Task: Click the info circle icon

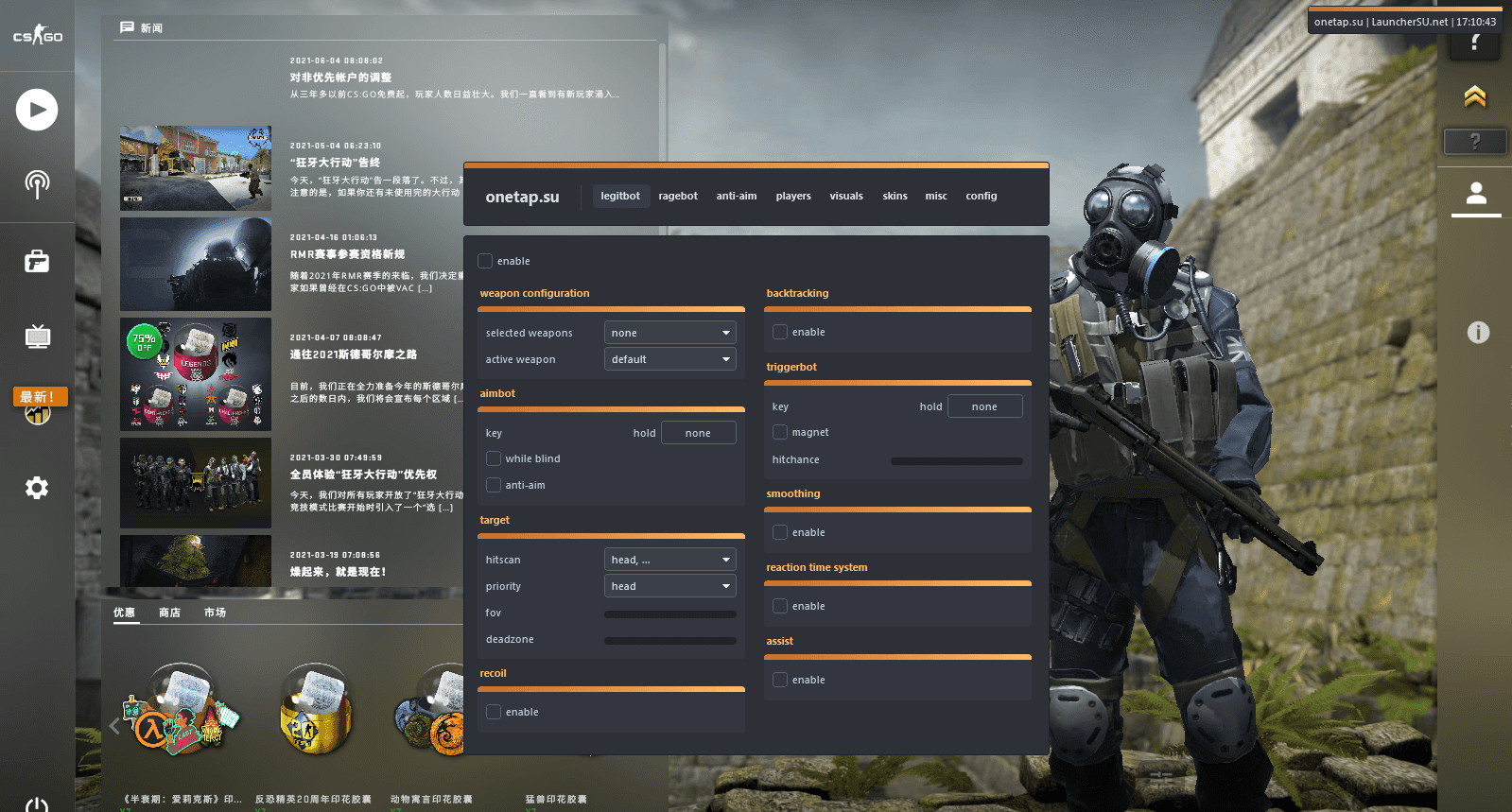Action: [x=1478, y=333]
